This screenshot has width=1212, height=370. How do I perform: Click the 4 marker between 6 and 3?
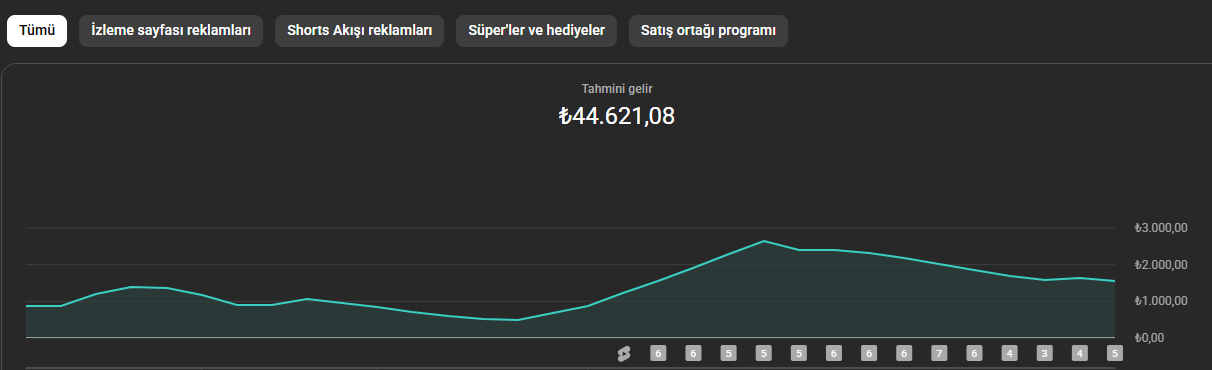tap(1009, 353)
